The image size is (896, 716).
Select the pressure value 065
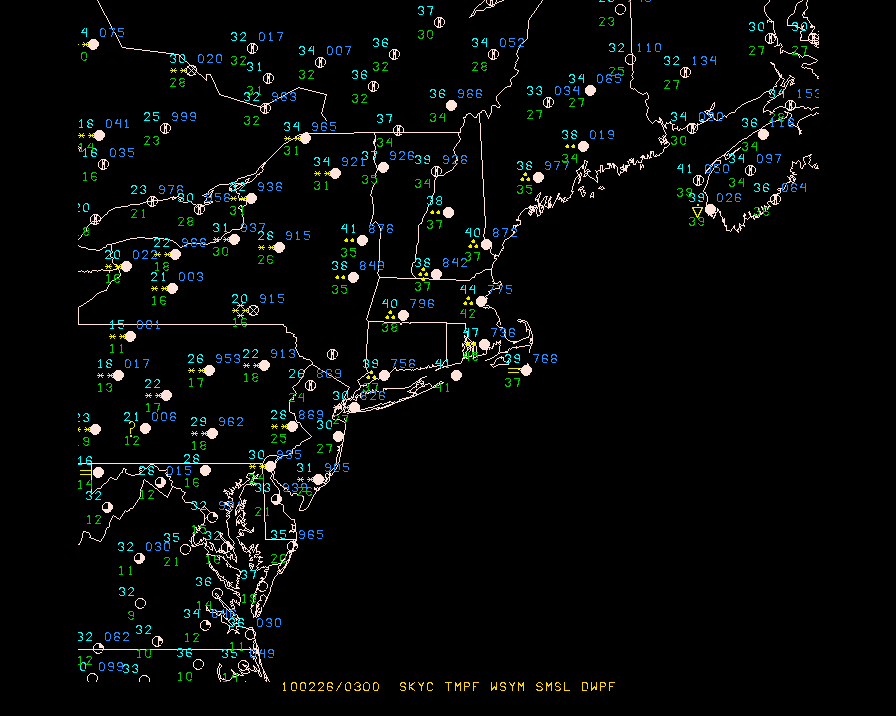point(609,78)
